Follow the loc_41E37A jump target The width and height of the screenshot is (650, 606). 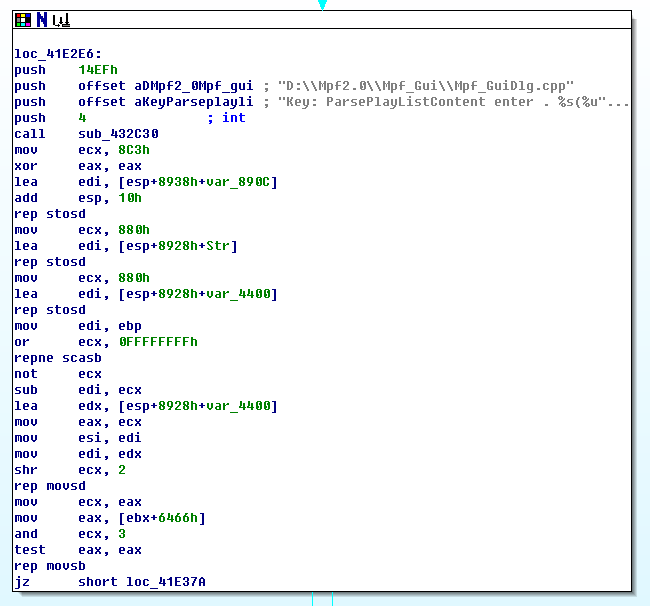[166, 582]
